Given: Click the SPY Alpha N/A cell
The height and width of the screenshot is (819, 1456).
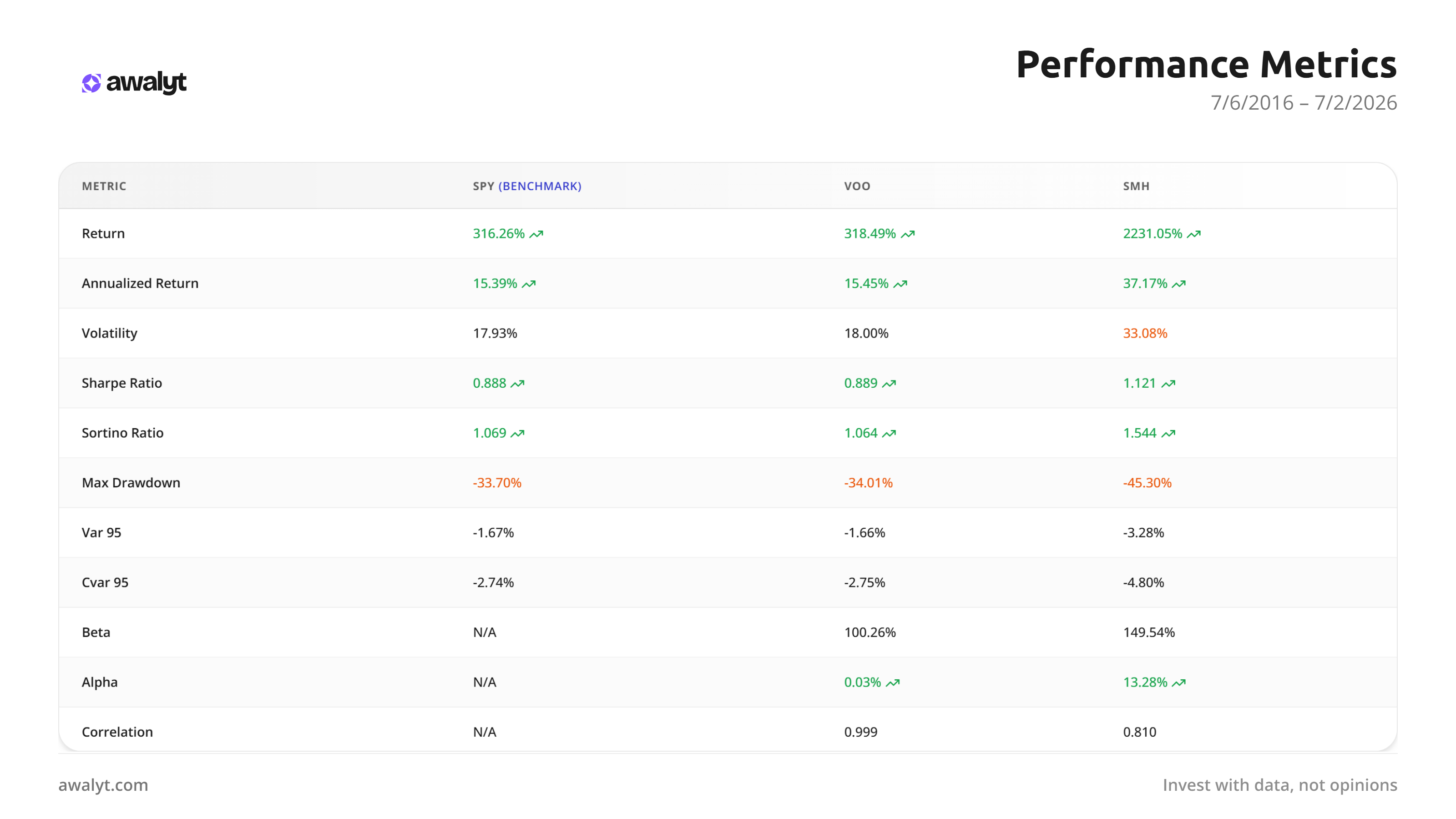Looking at the screenshot, I should pos(485,682).
